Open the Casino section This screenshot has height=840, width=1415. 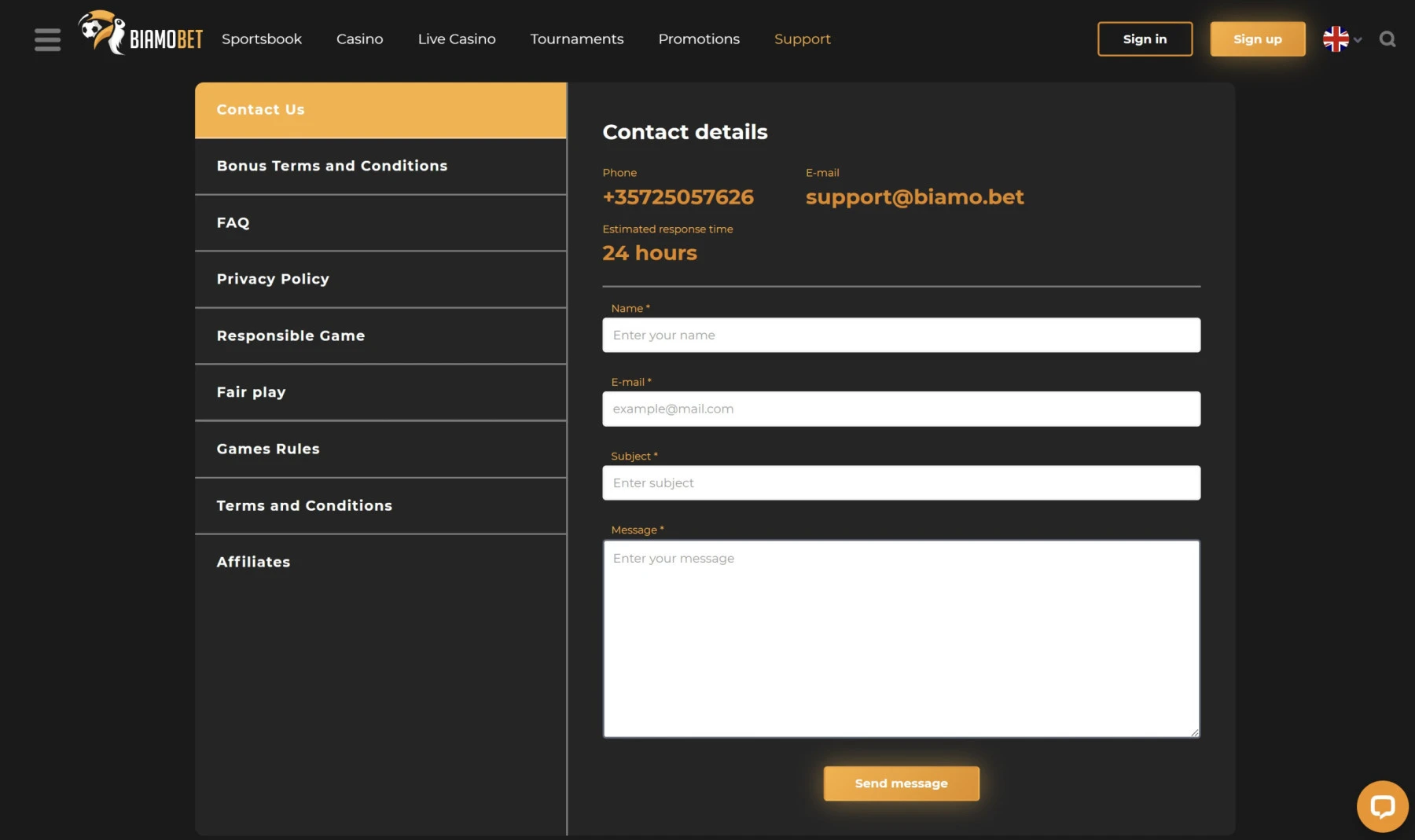coord(360,39)
